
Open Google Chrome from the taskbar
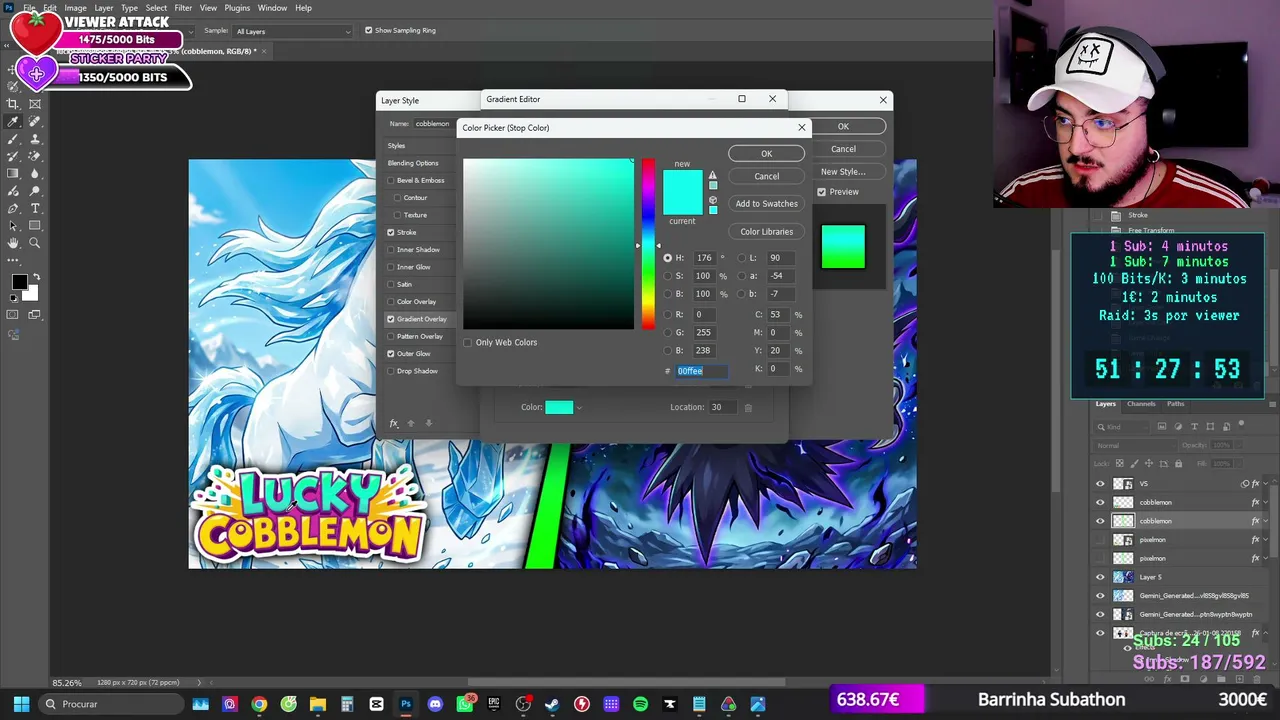(259, 704)
